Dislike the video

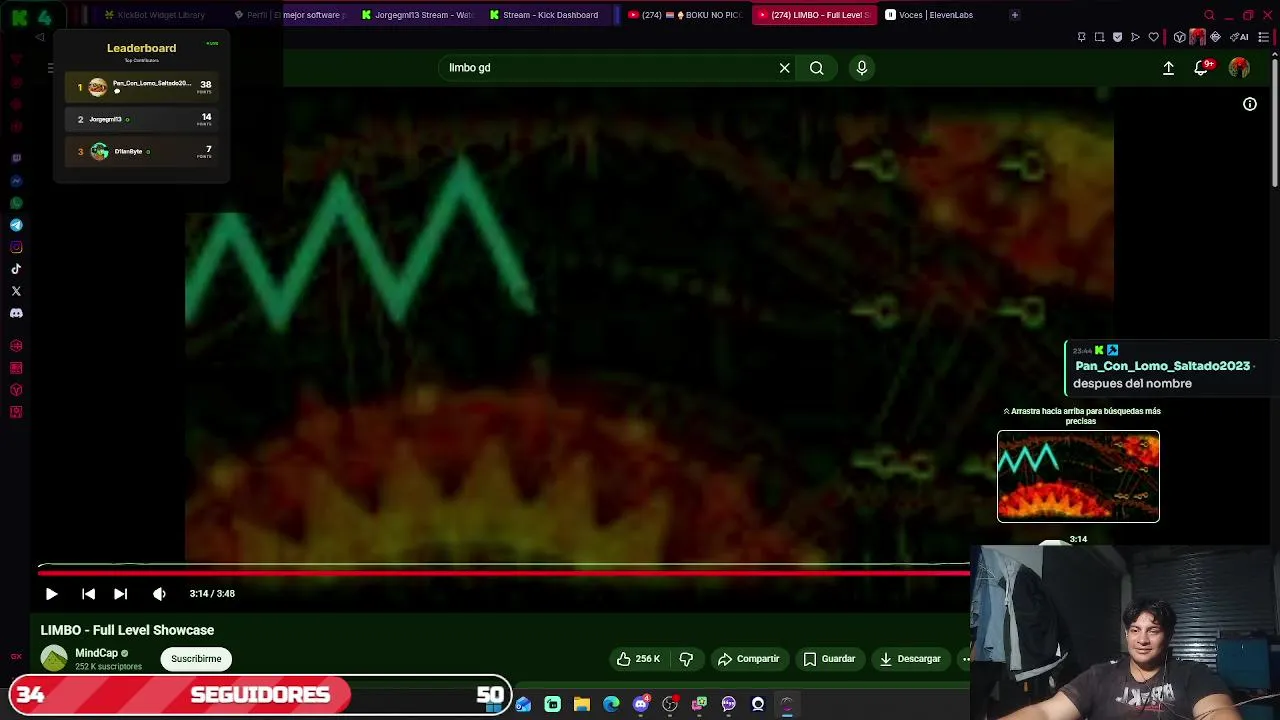click(x=686, y=659)
